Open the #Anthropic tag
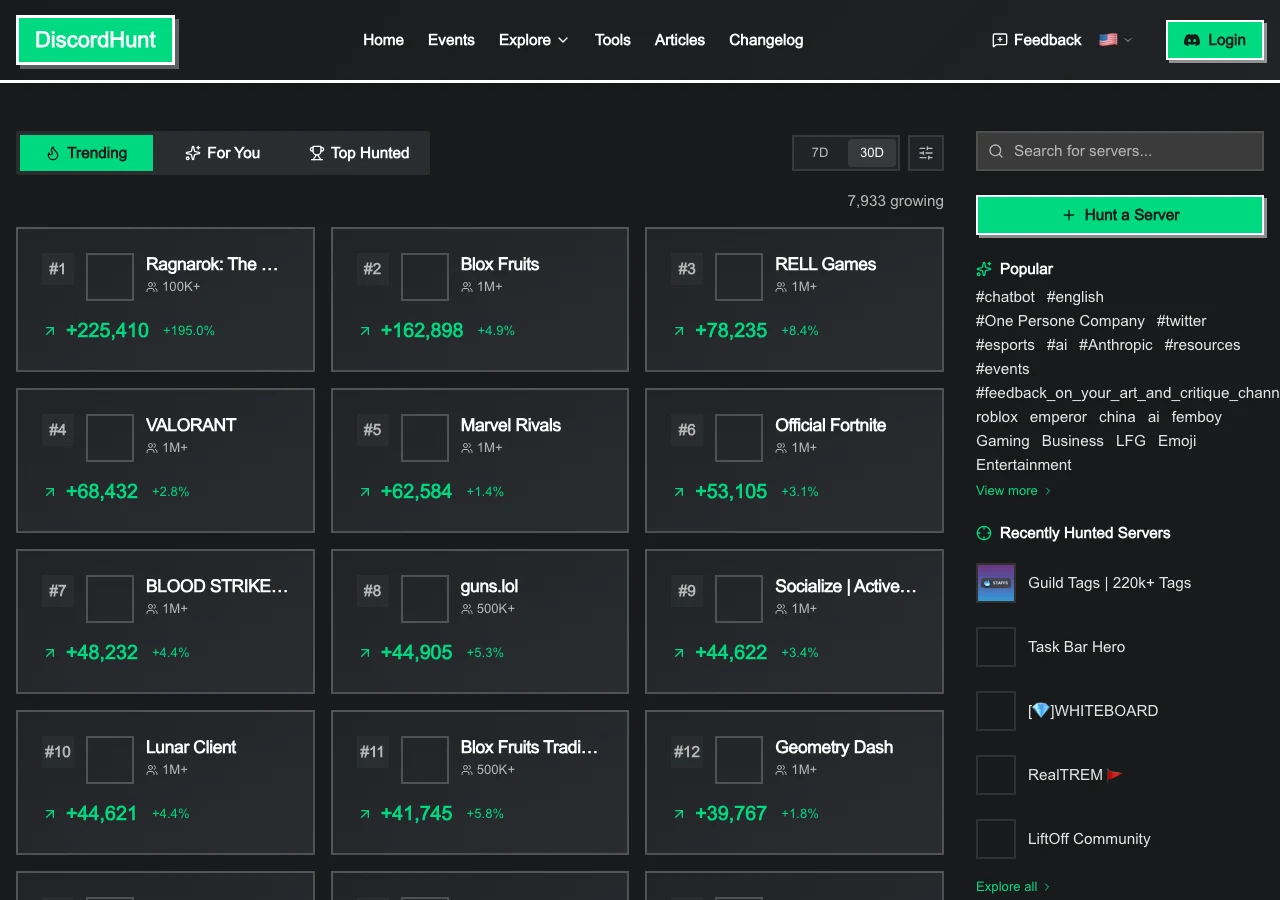Viewport: 1280px width, 900px height. 1116,345
